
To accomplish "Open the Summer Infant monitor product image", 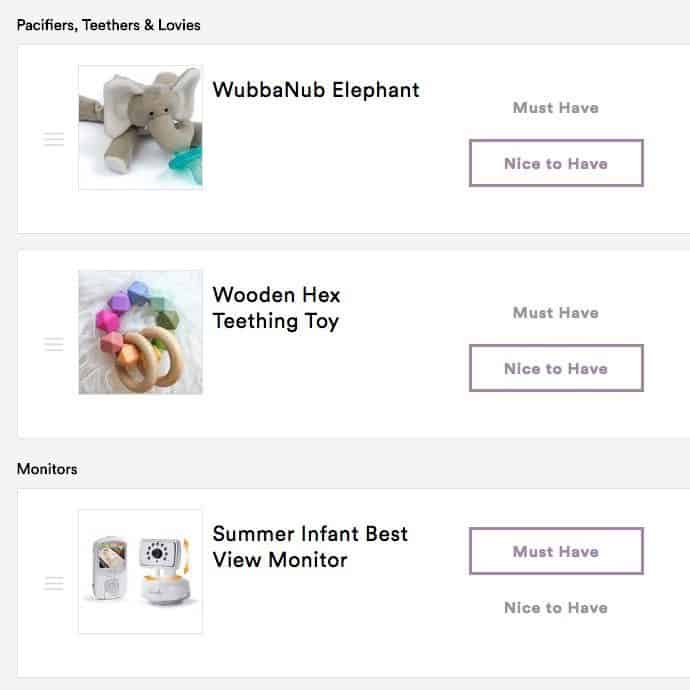I will [x=140, y=572].
